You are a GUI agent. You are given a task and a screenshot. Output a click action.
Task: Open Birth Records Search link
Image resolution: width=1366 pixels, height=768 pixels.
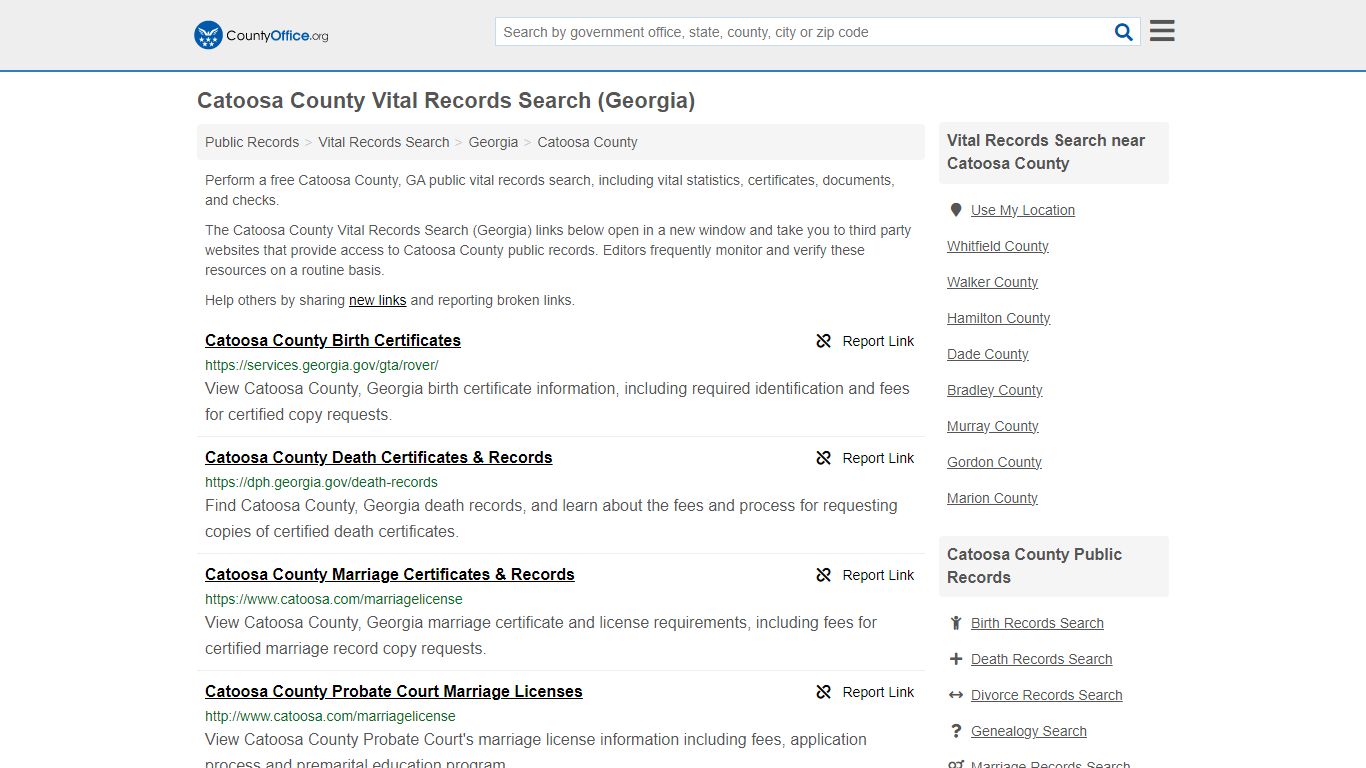(1037, 623)
